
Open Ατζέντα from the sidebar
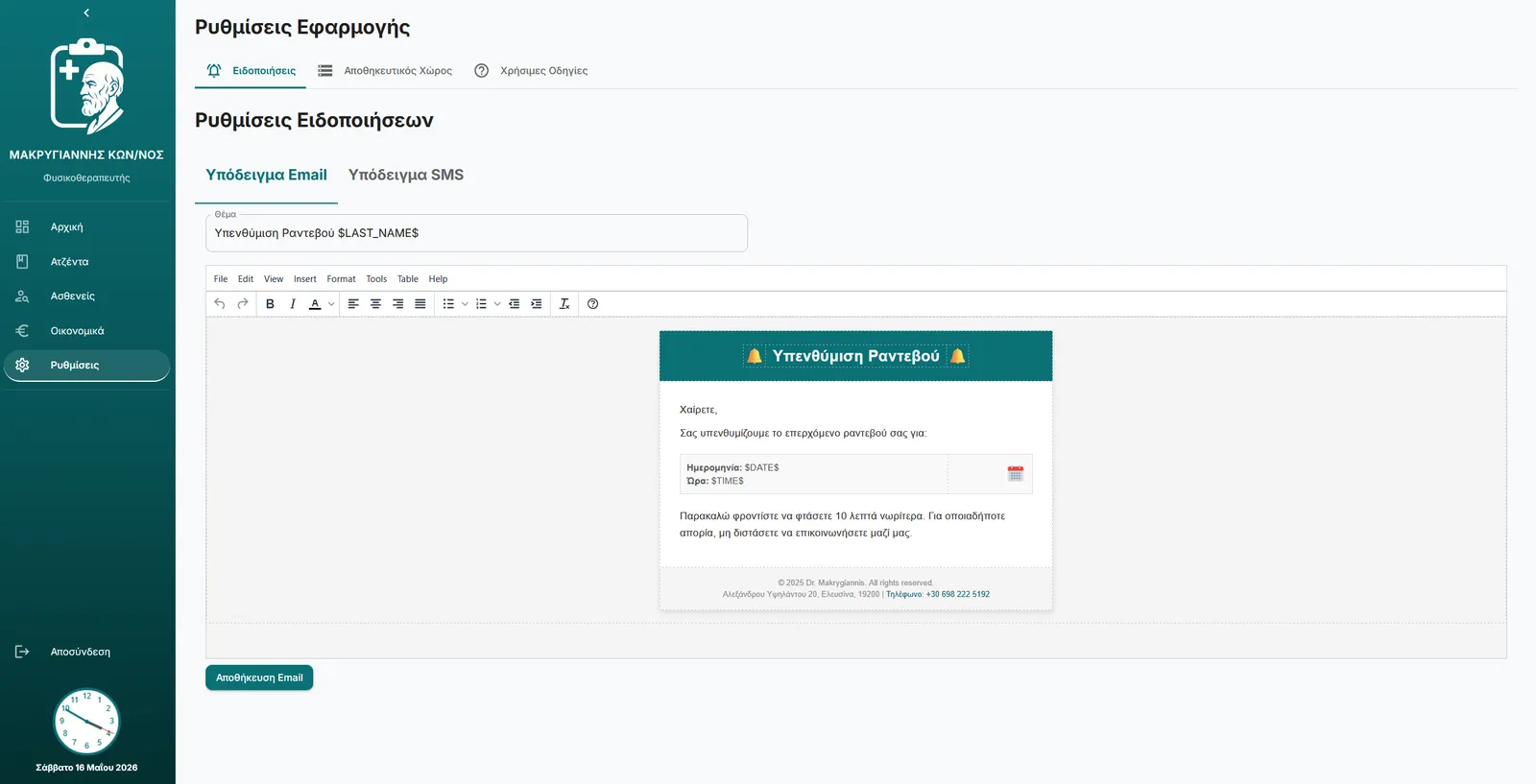[86, 262]
